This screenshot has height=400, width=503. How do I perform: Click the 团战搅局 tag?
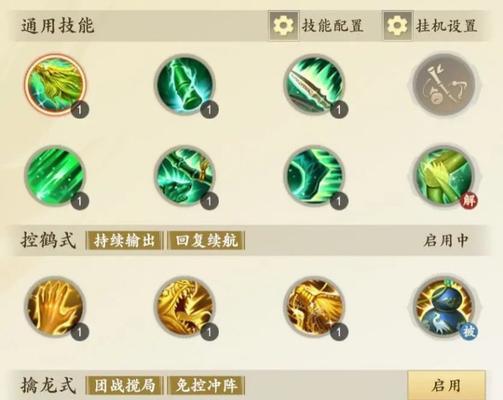(124, 385)
